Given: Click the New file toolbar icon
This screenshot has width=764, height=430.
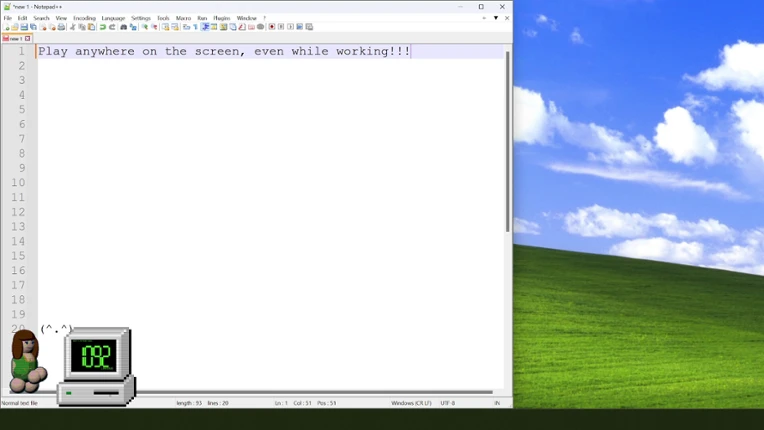Looking at the screenshot, I should click(x=6, y=27).
